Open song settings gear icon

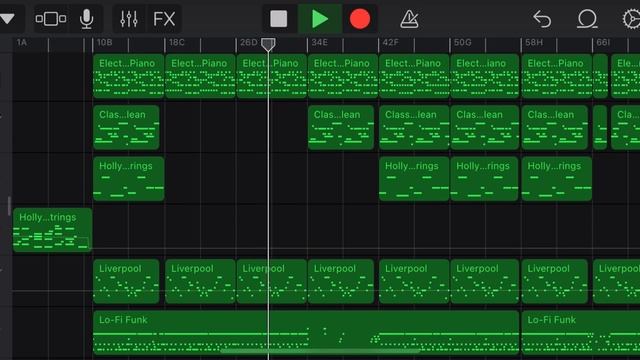(631, 19)
